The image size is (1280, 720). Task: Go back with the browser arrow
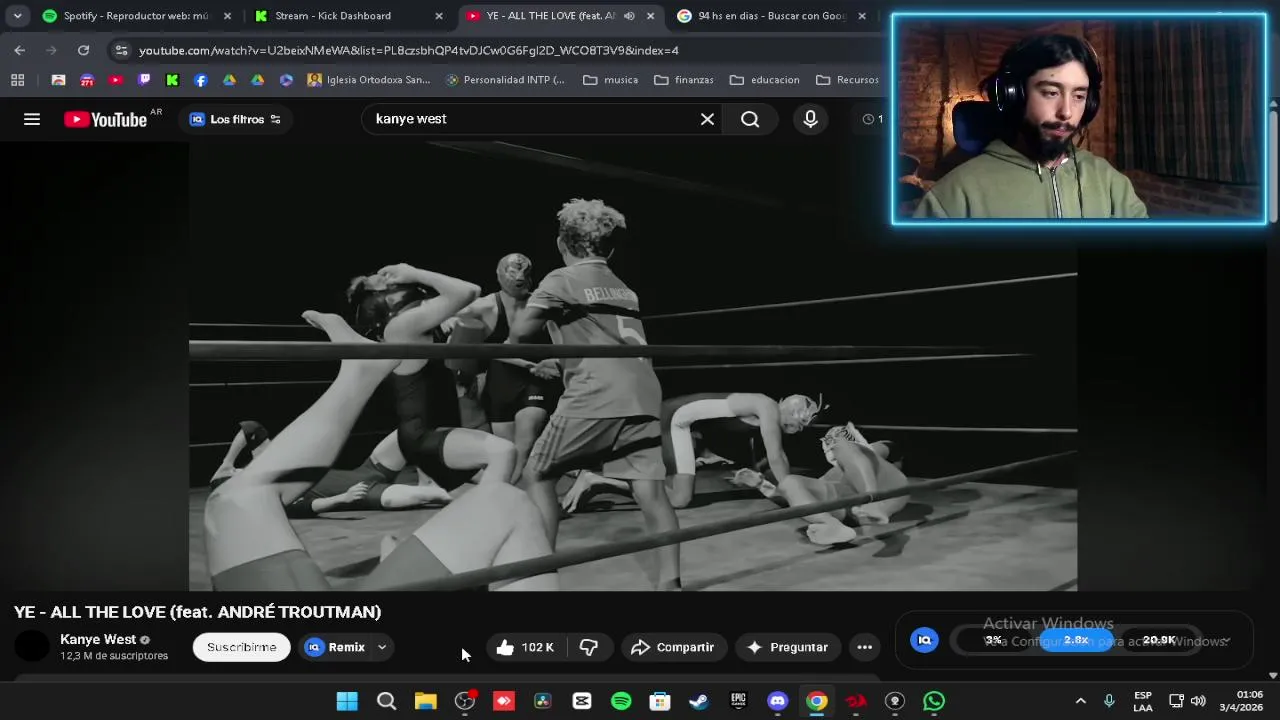pyautogui.click(x=20, y=50)
